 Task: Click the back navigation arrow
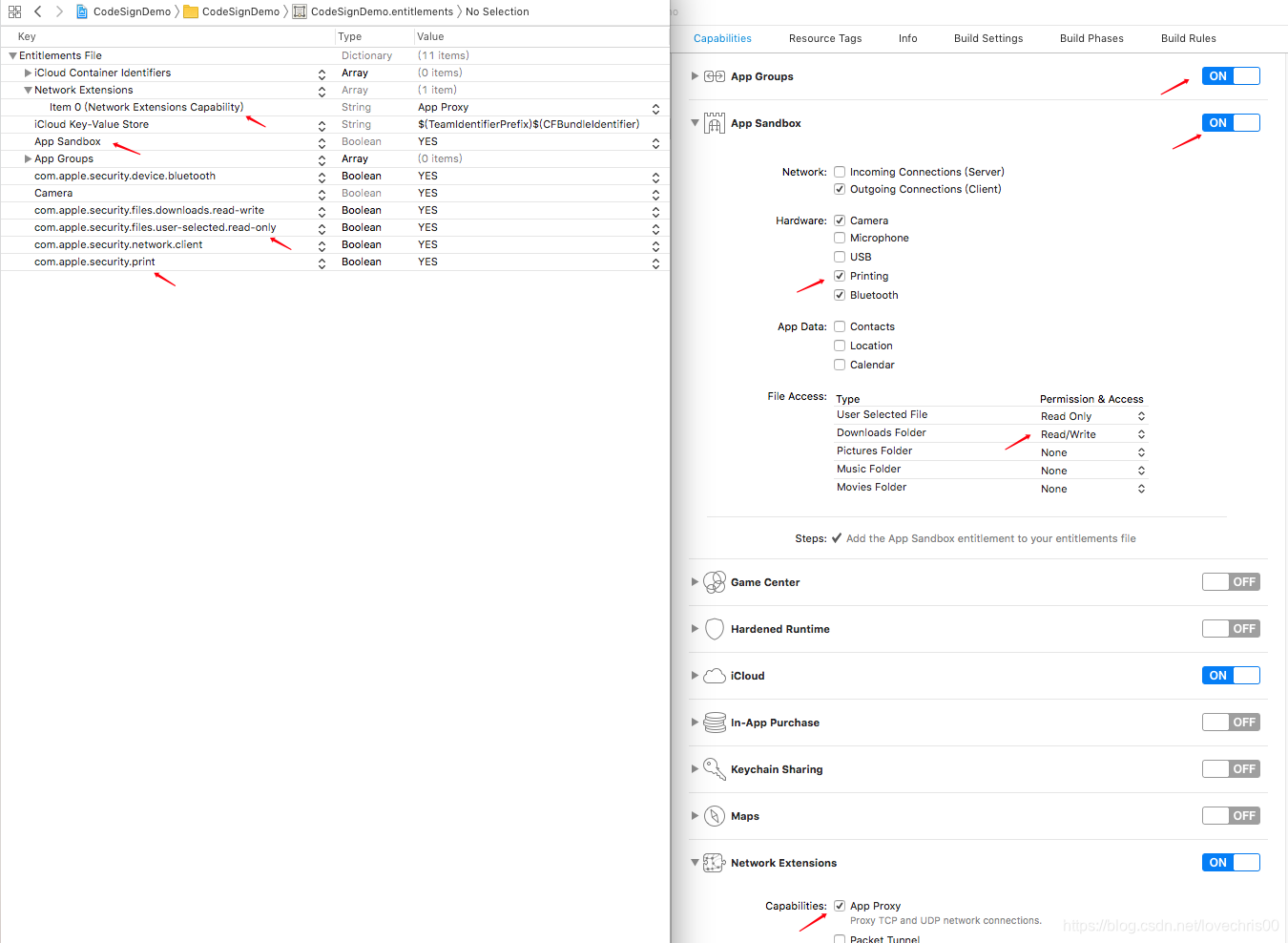pos(37,11)
